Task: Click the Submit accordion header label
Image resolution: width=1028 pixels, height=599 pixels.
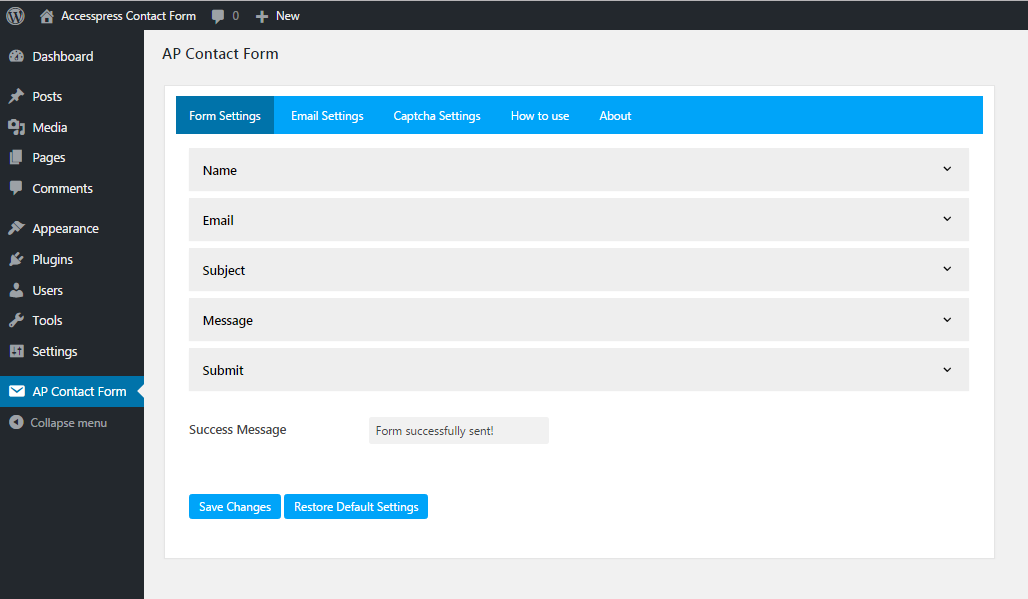Action: (223, 370)
